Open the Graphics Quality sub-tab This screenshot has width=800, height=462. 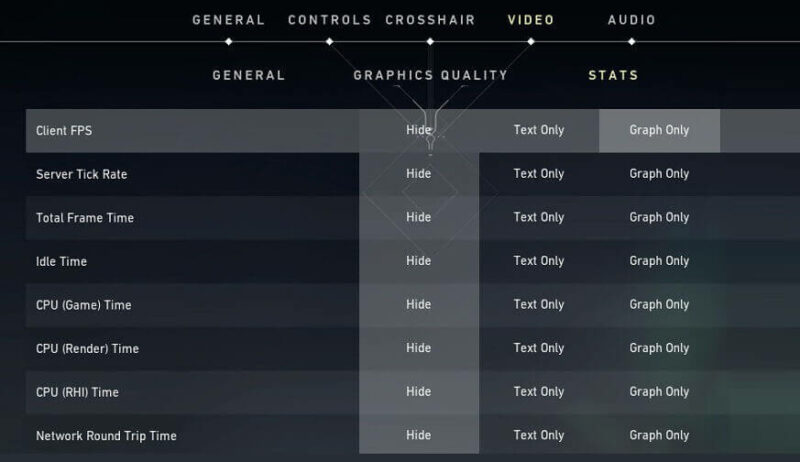(x=431, y=75)
